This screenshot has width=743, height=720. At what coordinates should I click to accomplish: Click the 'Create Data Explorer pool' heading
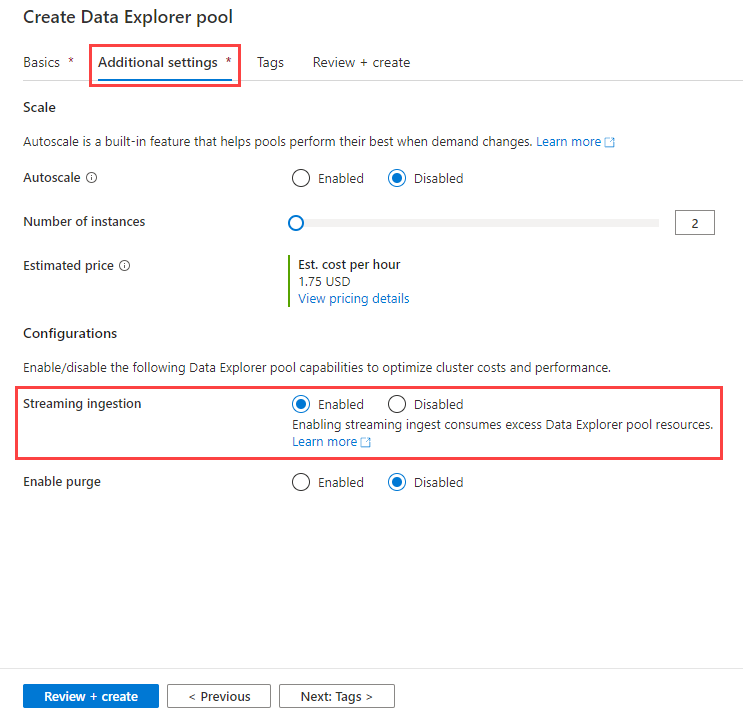pos(128,17)
